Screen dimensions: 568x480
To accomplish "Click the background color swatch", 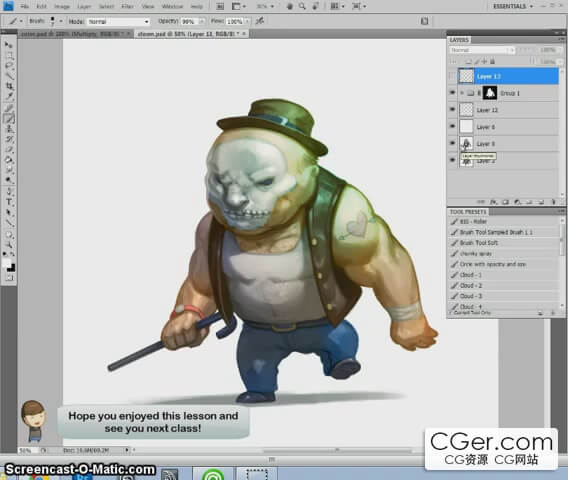I will (x=12, y=268).
